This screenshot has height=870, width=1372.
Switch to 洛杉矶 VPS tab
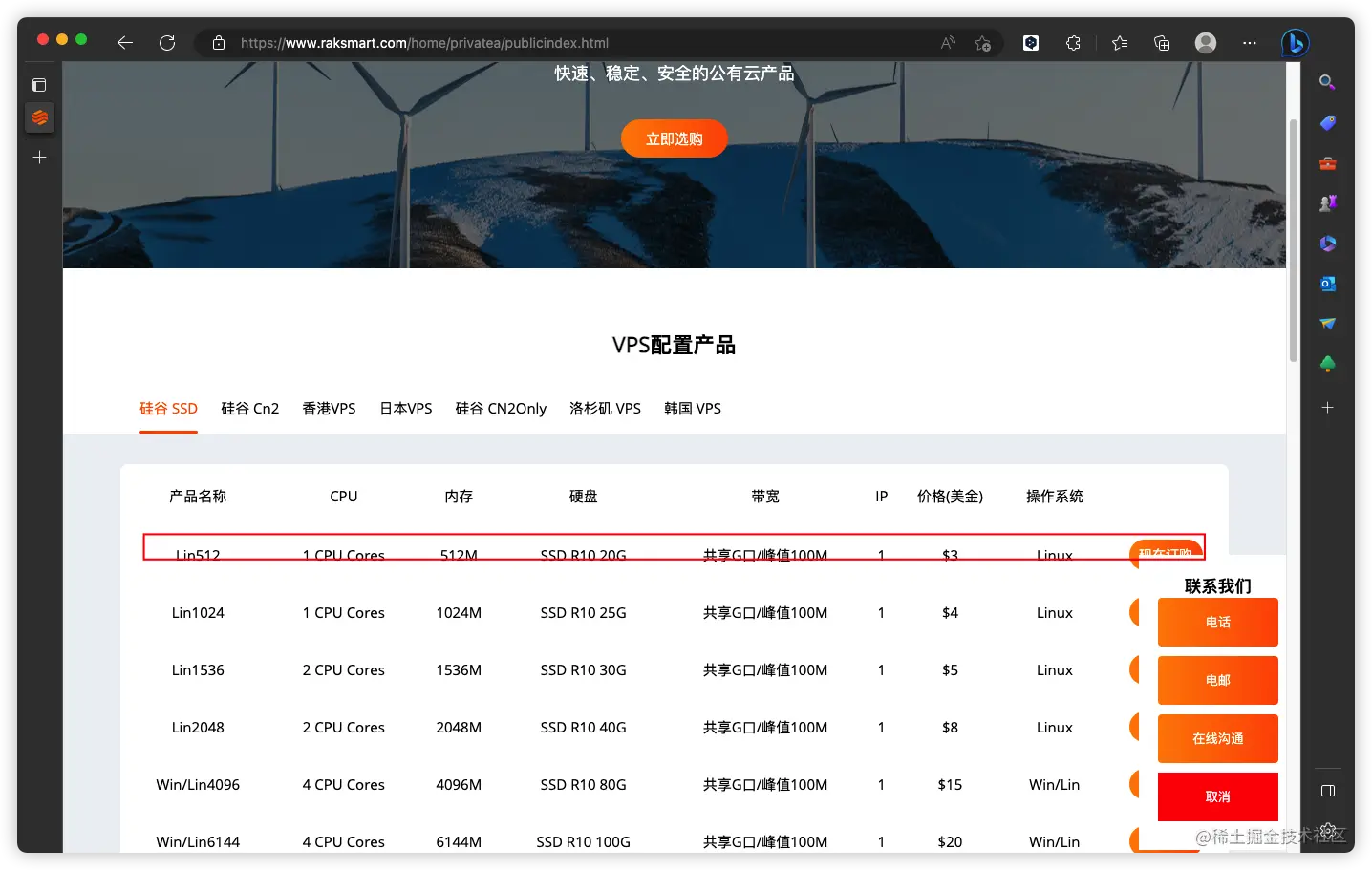tap(605, 409)
